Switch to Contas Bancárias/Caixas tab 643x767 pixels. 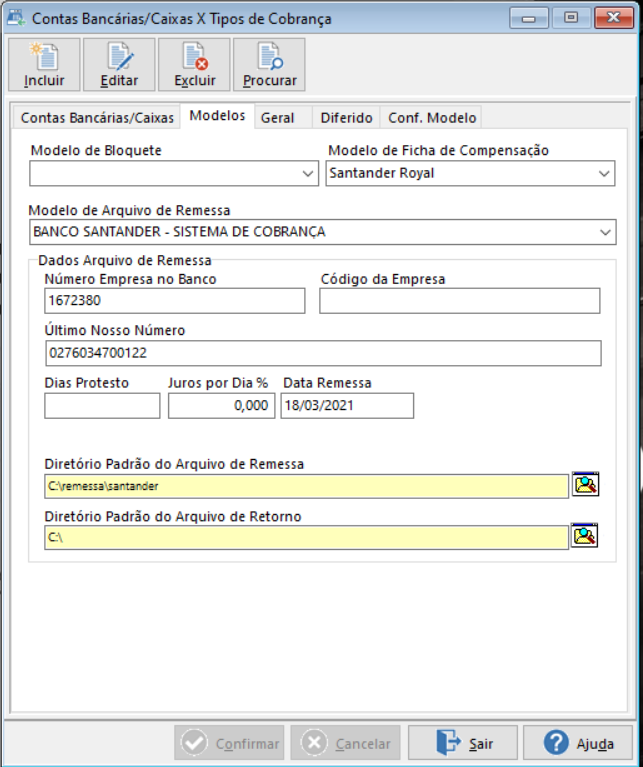click(x=97, y=118)
